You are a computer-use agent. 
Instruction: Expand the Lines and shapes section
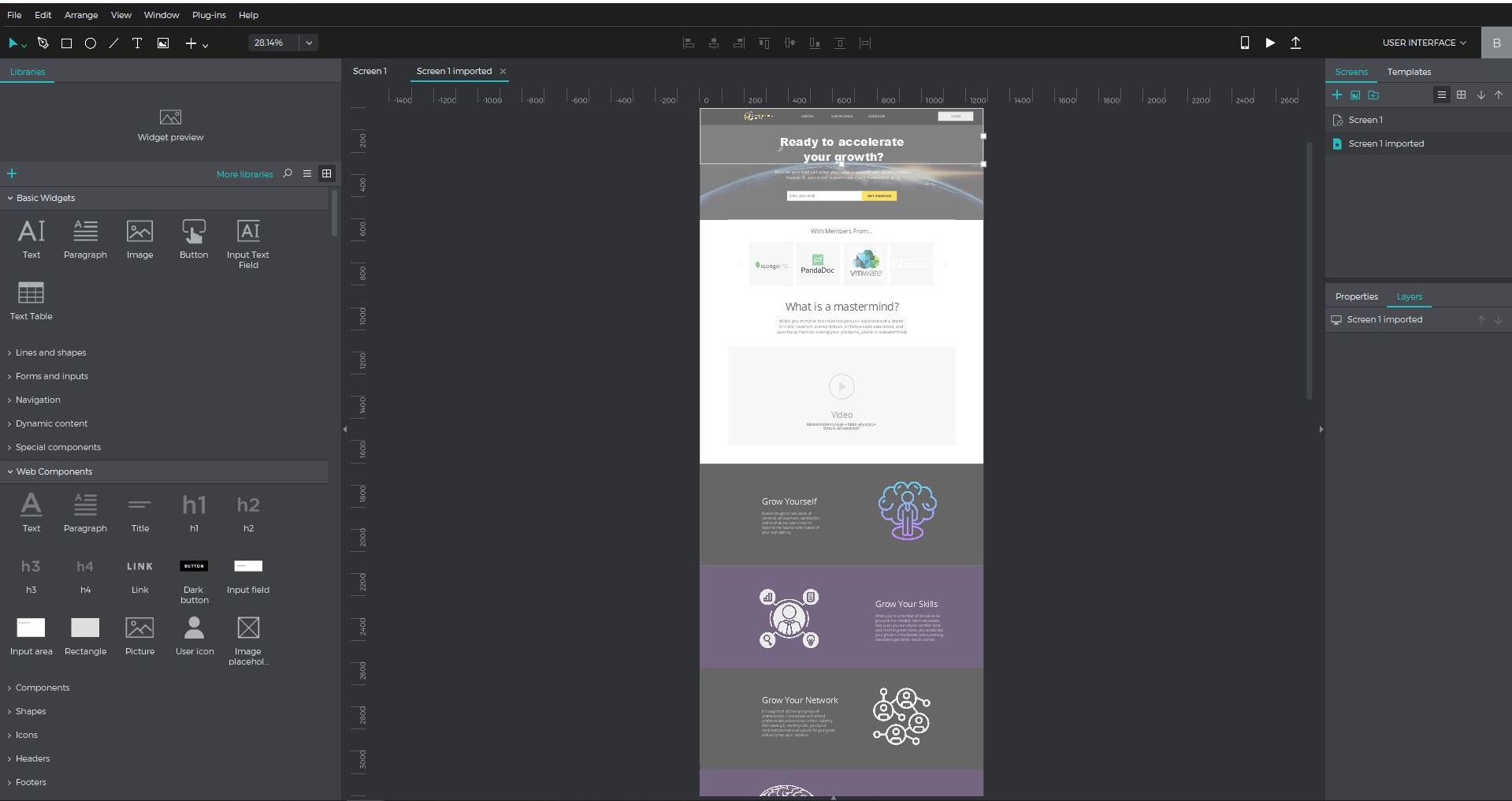[50, 352]
